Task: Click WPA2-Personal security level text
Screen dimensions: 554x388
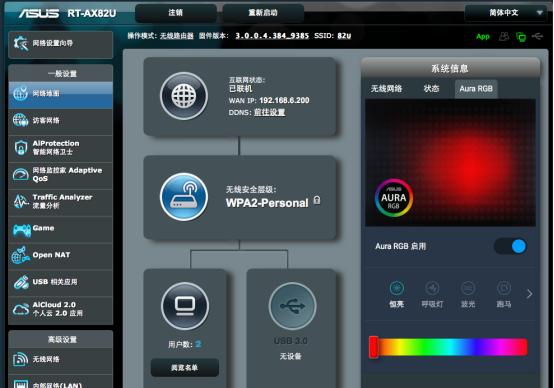Action: tap(267, 203)
